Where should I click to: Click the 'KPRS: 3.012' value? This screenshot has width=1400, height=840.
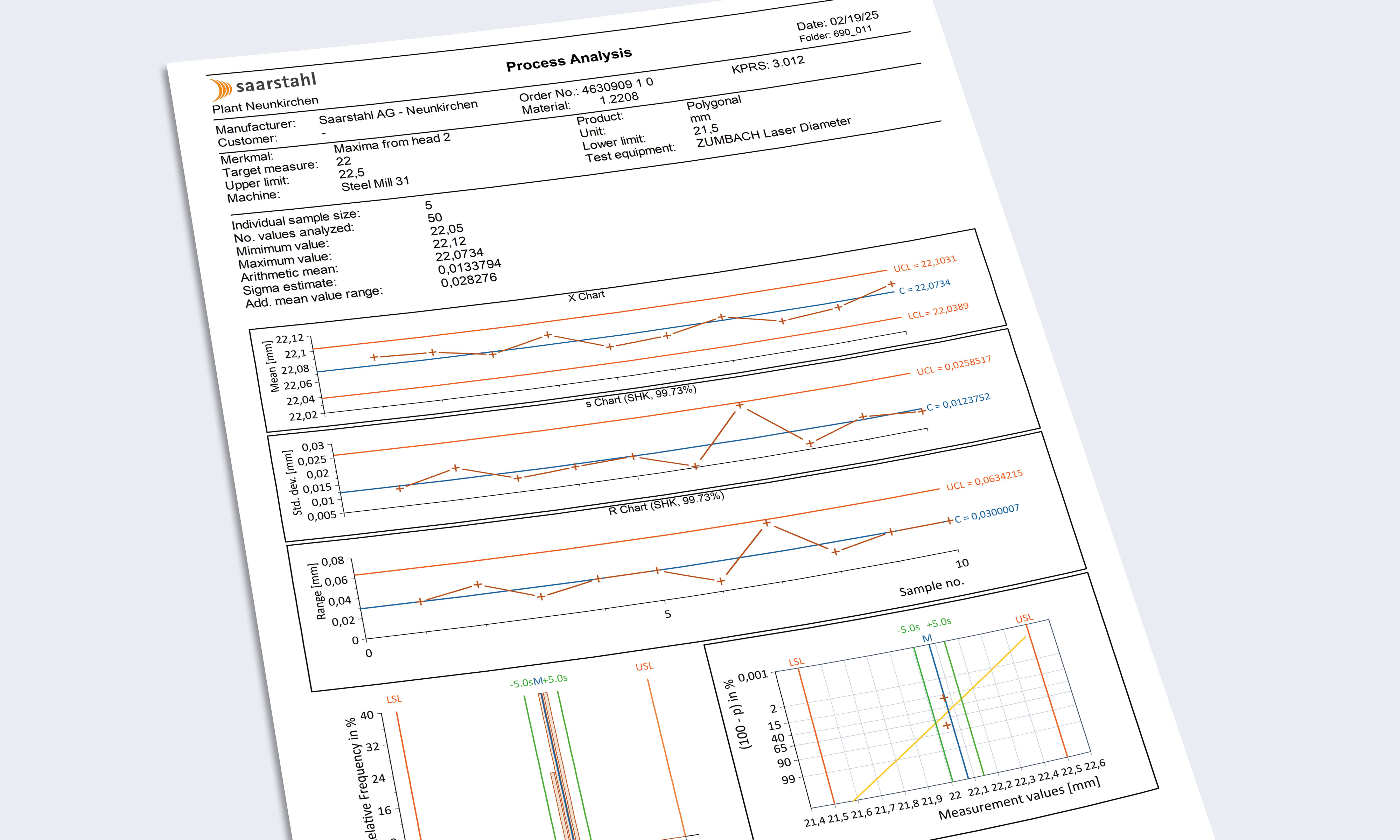[767, 64]
